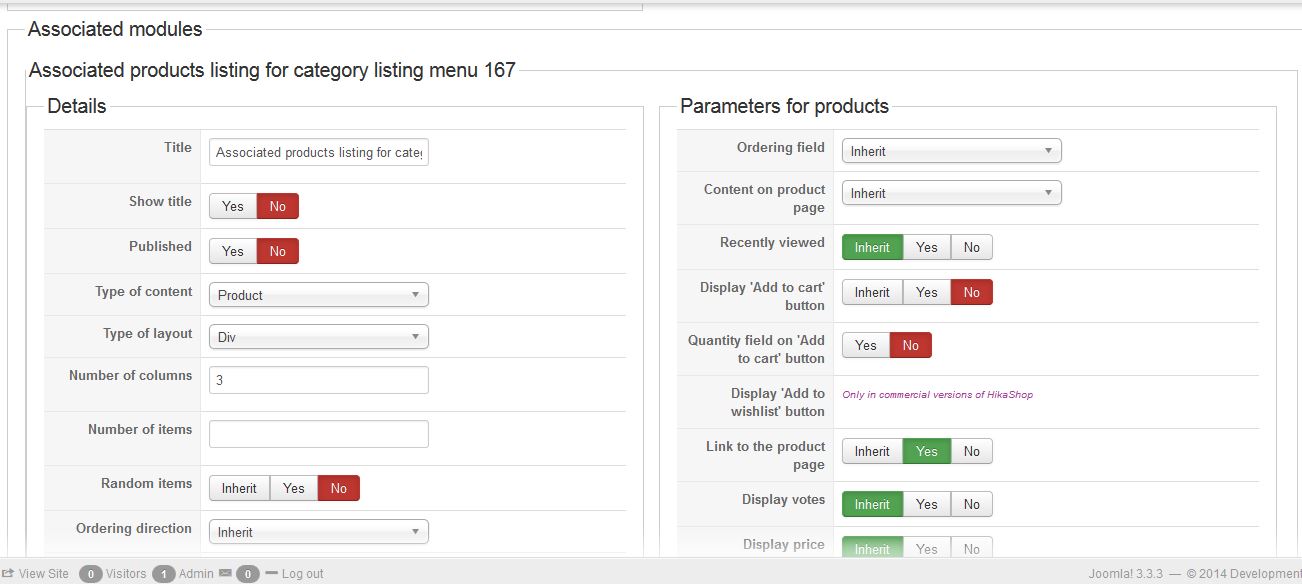Set Show title to Yes
This screenshot has width=1302, height=584.
click(x=233, y=206)
